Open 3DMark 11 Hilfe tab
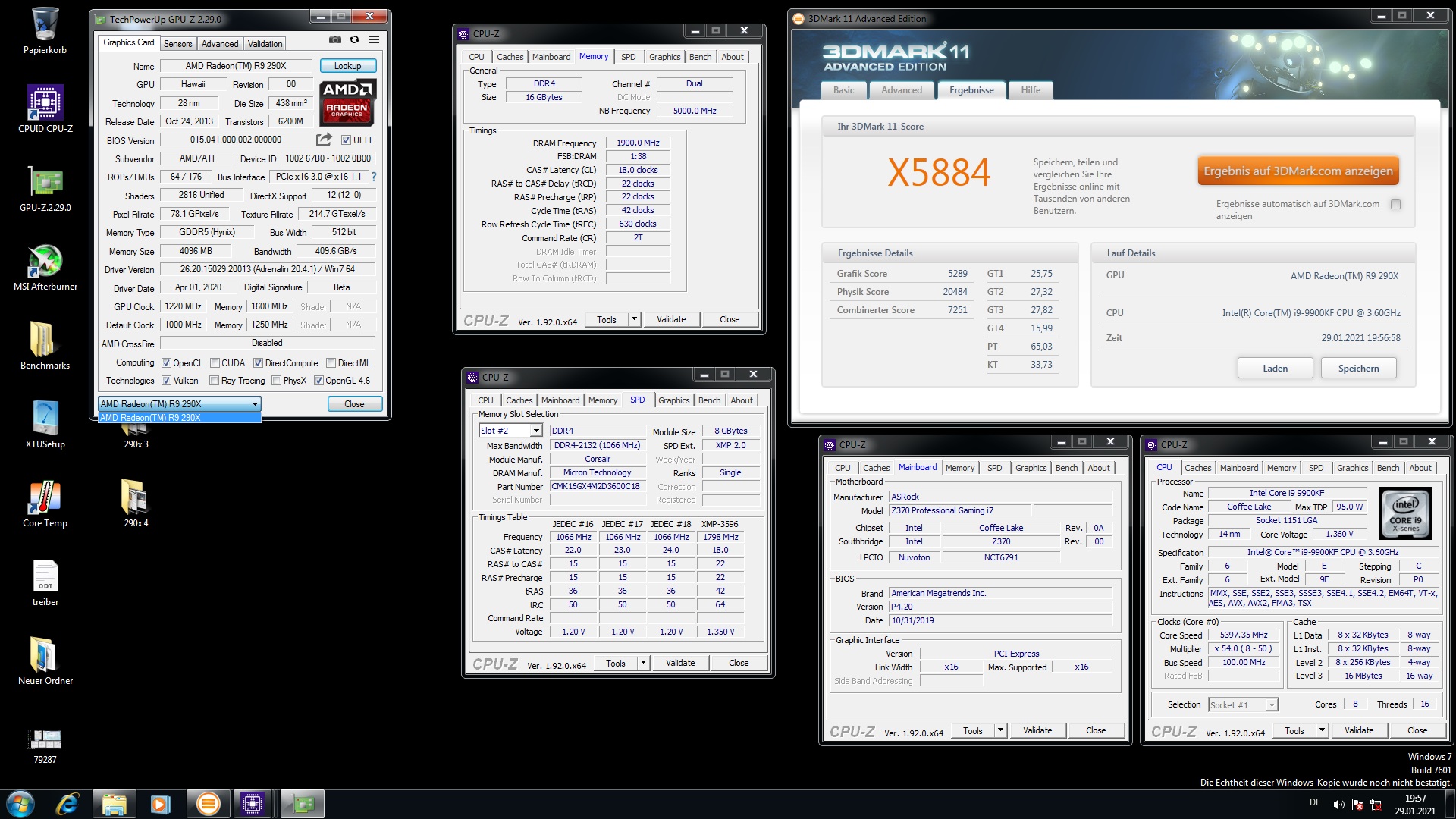 tap(1031, 90)
